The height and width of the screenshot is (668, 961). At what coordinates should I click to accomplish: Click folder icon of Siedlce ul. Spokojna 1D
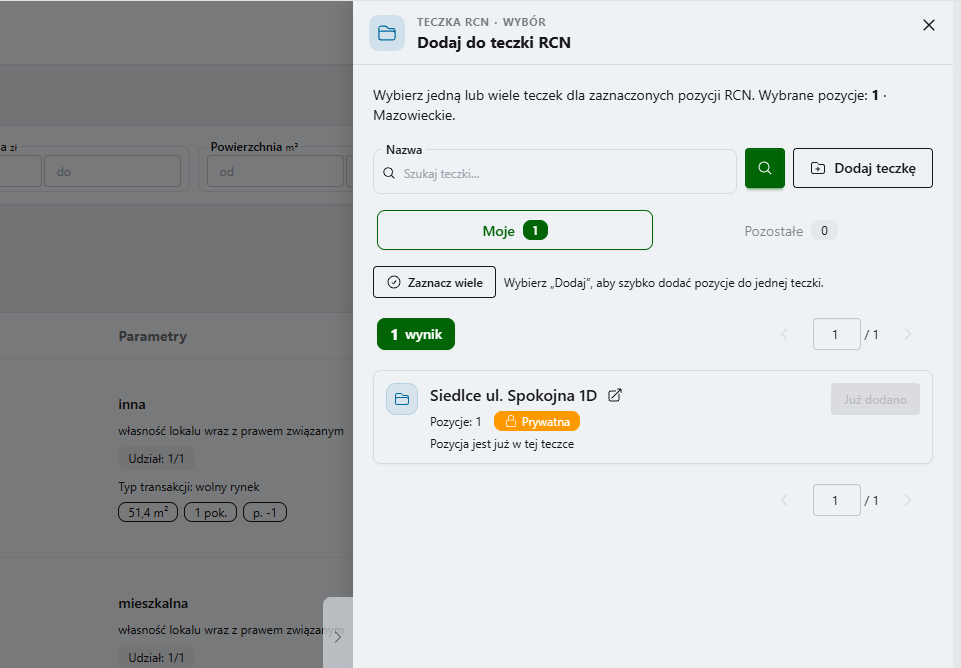pos(402,399)
